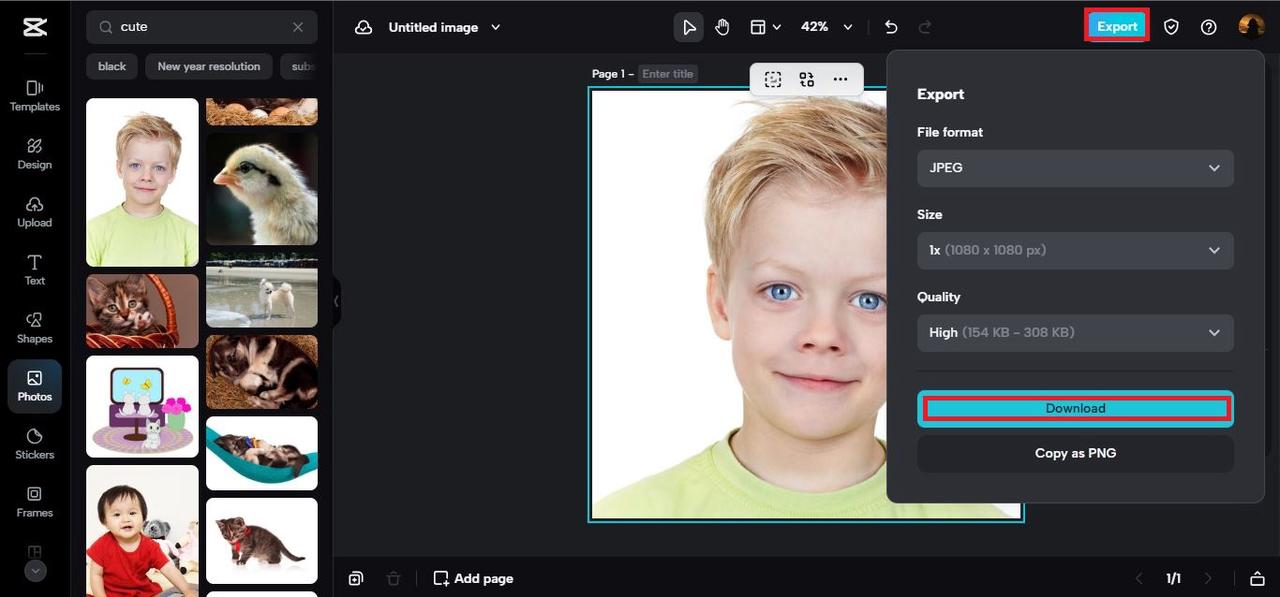Open the layout view options dropdown

coord(766,27)
